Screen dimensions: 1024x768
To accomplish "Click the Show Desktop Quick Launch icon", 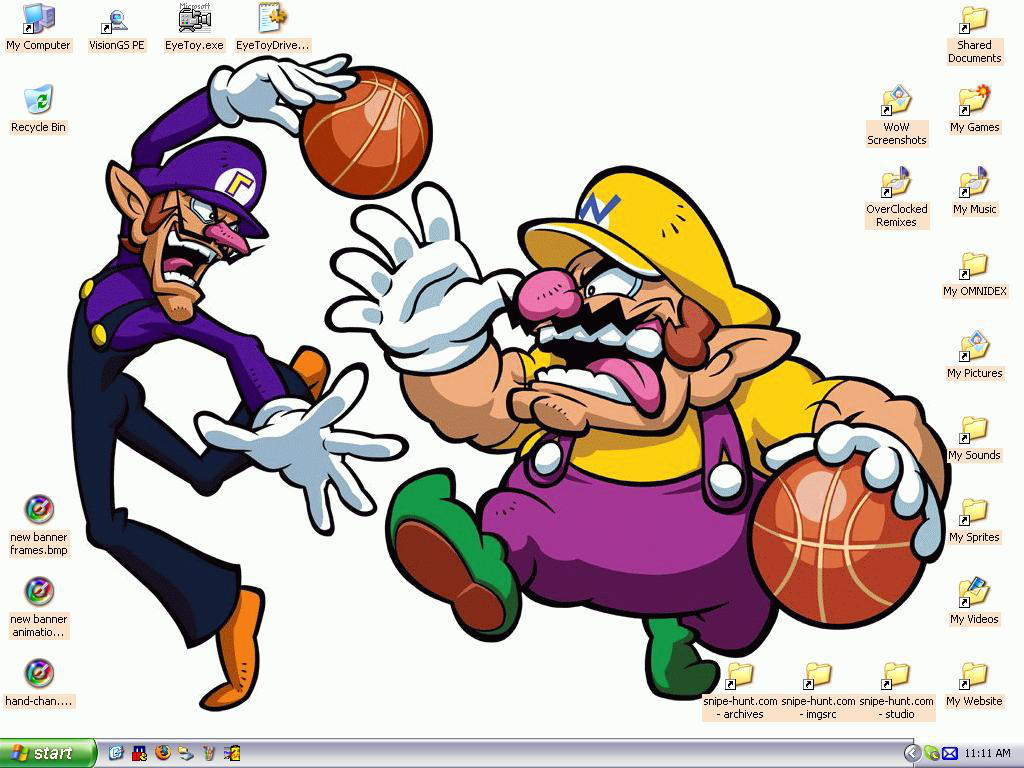I will tap(185, 754).
